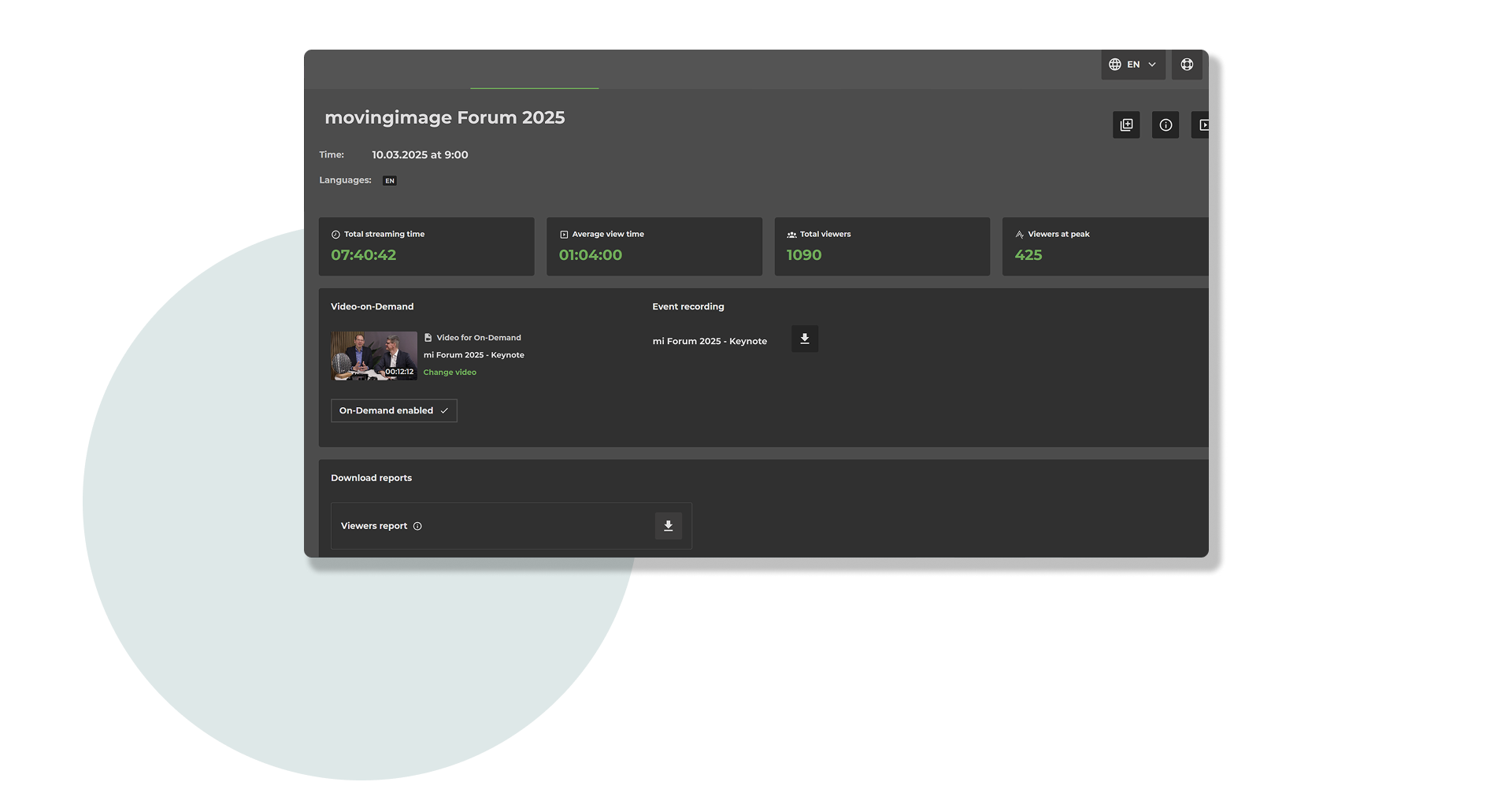Click mi Forum 2025 - Keynote under Event recording

pos(710,342)
